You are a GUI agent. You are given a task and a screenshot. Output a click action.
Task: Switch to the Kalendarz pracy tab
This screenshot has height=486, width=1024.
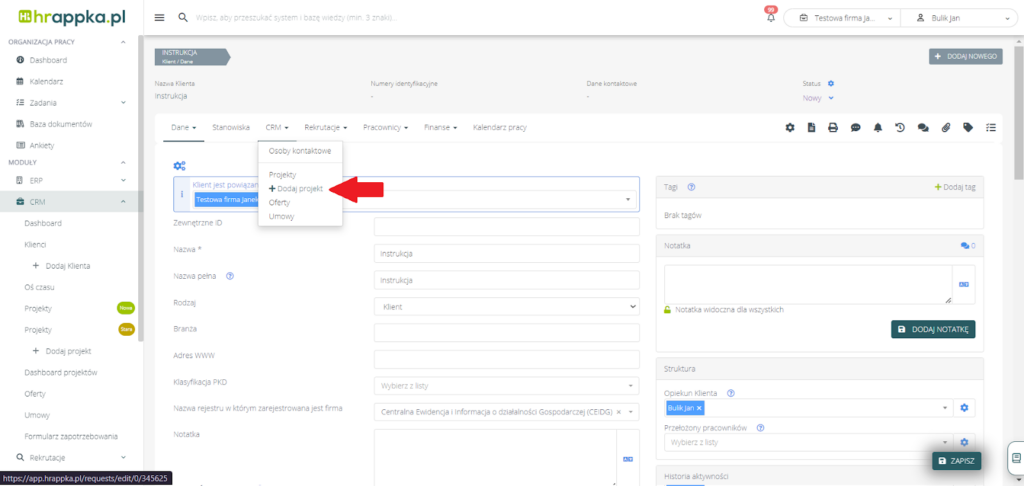pyautogui.click(x=499, y=128)
